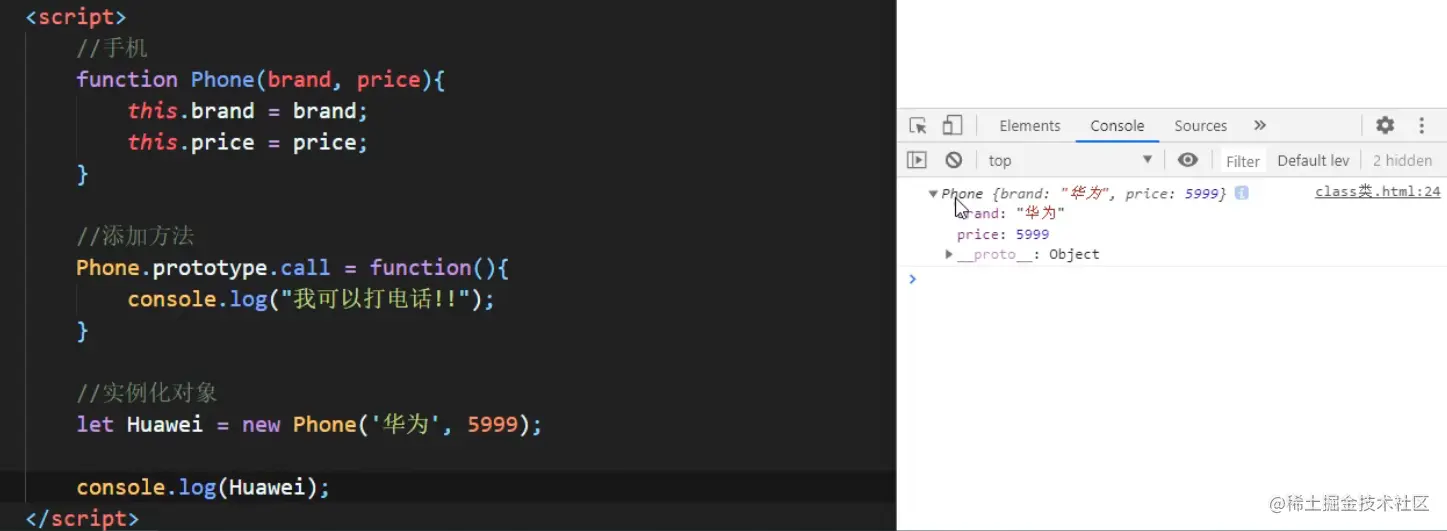Click the console.log("我可以打电话!!") line
The width and height of the screenshot is (1447, 531).
311,299
